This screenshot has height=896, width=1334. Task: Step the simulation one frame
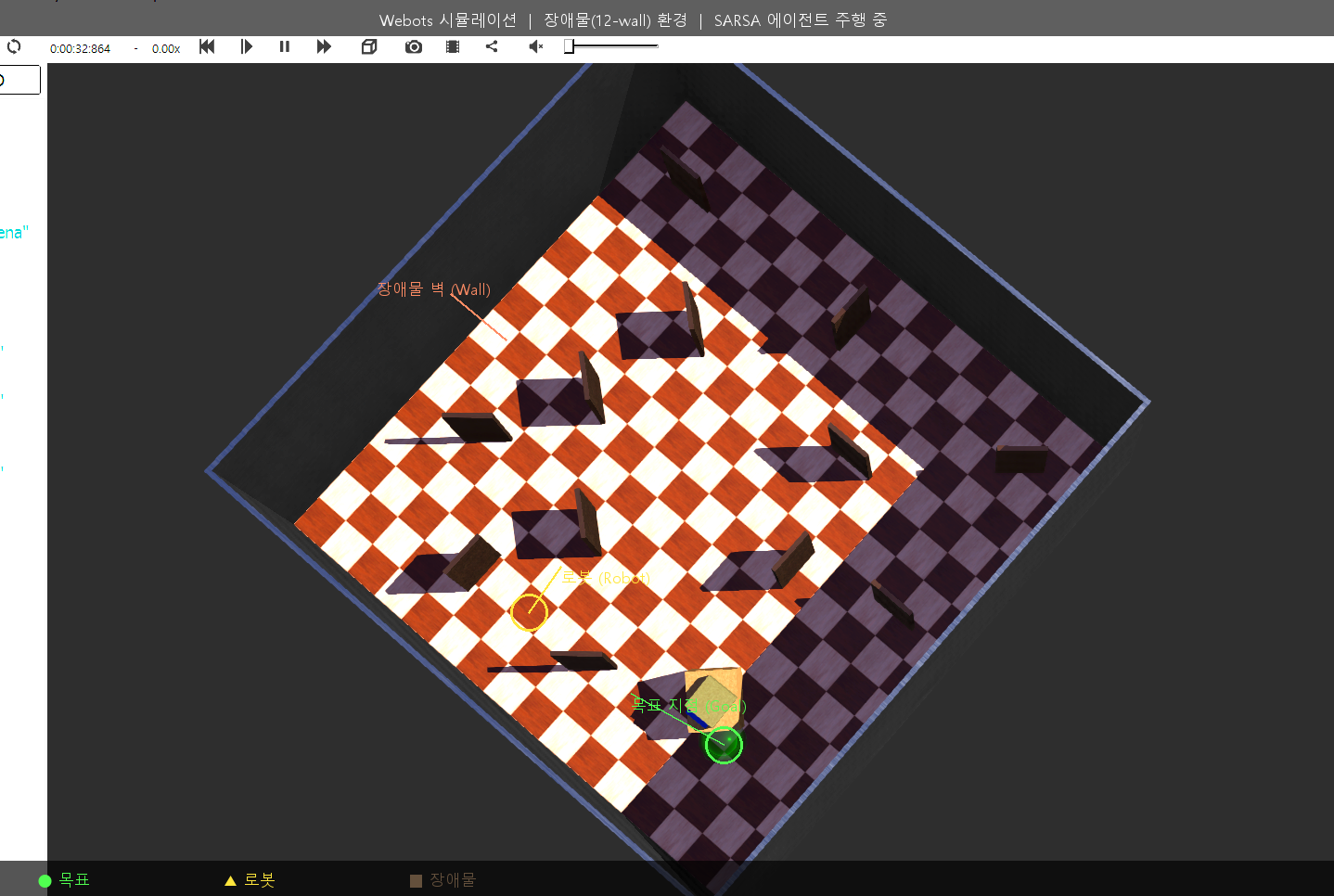[246, 46]
